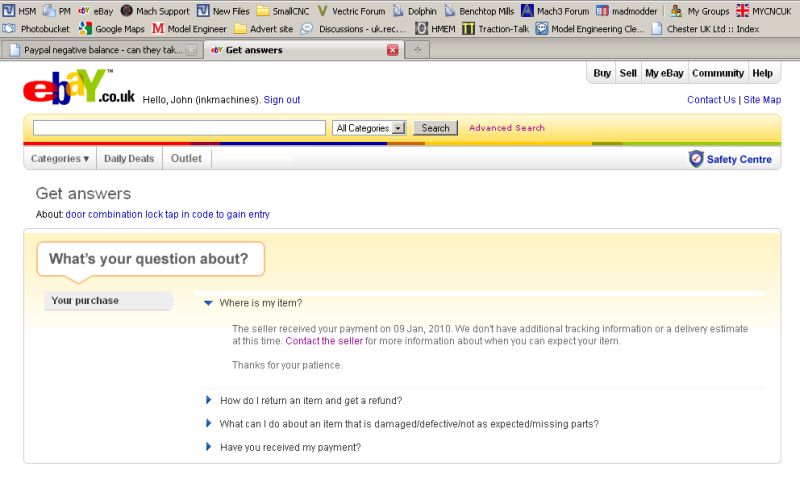Open the Buy menu
This screenshot has height=504, width=800.
click(602, 73)
